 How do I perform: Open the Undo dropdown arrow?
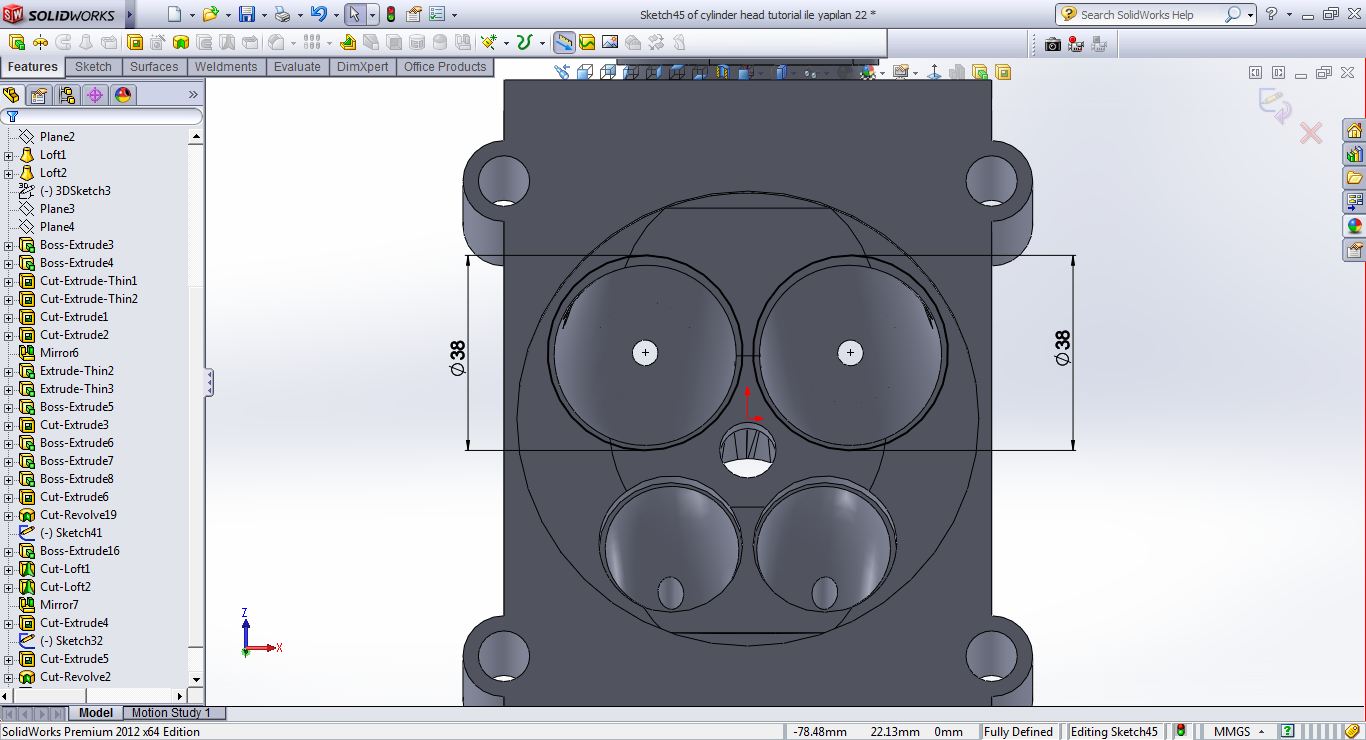tap(335, 15)
